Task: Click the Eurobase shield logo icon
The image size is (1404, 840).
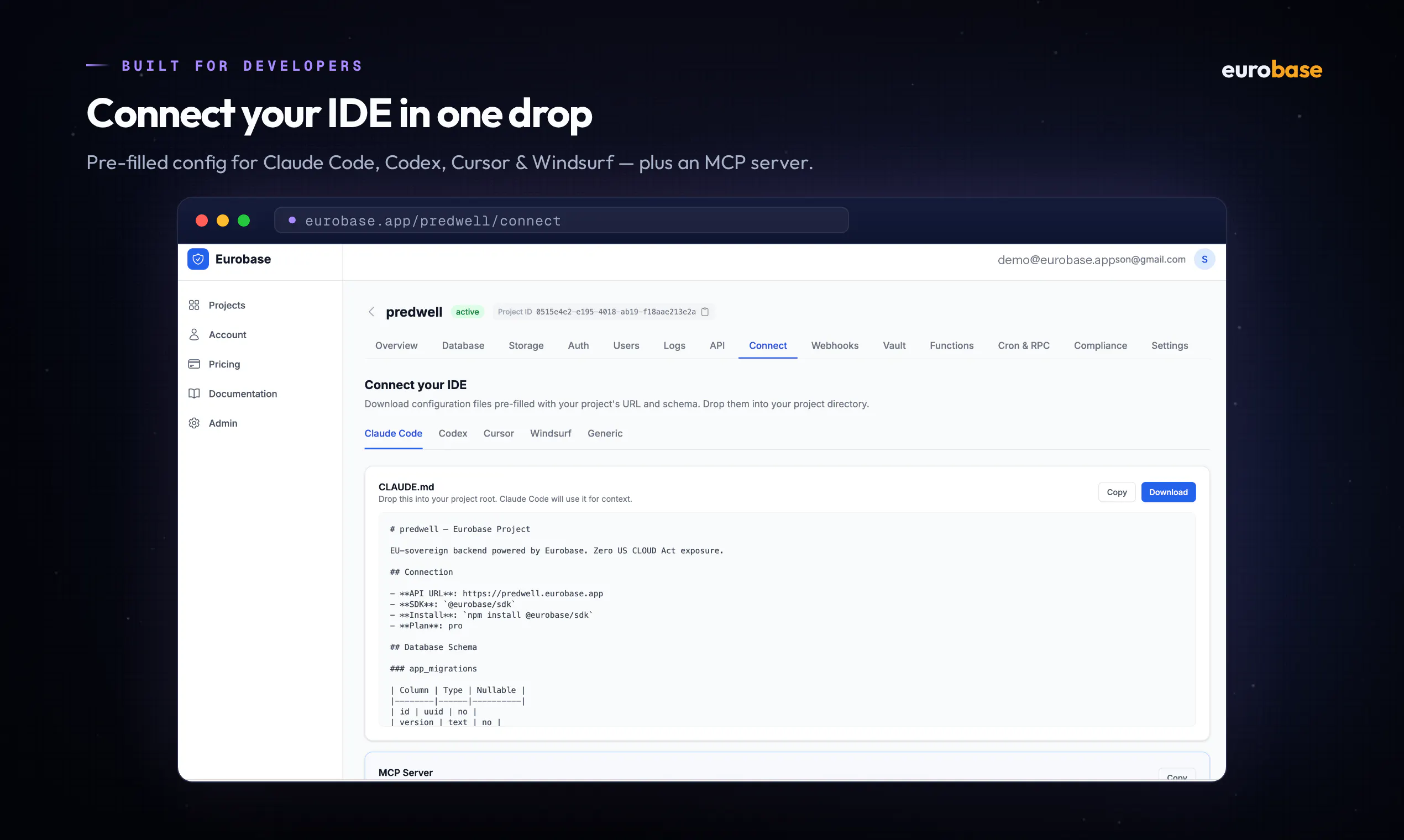Action: [198, 259]
